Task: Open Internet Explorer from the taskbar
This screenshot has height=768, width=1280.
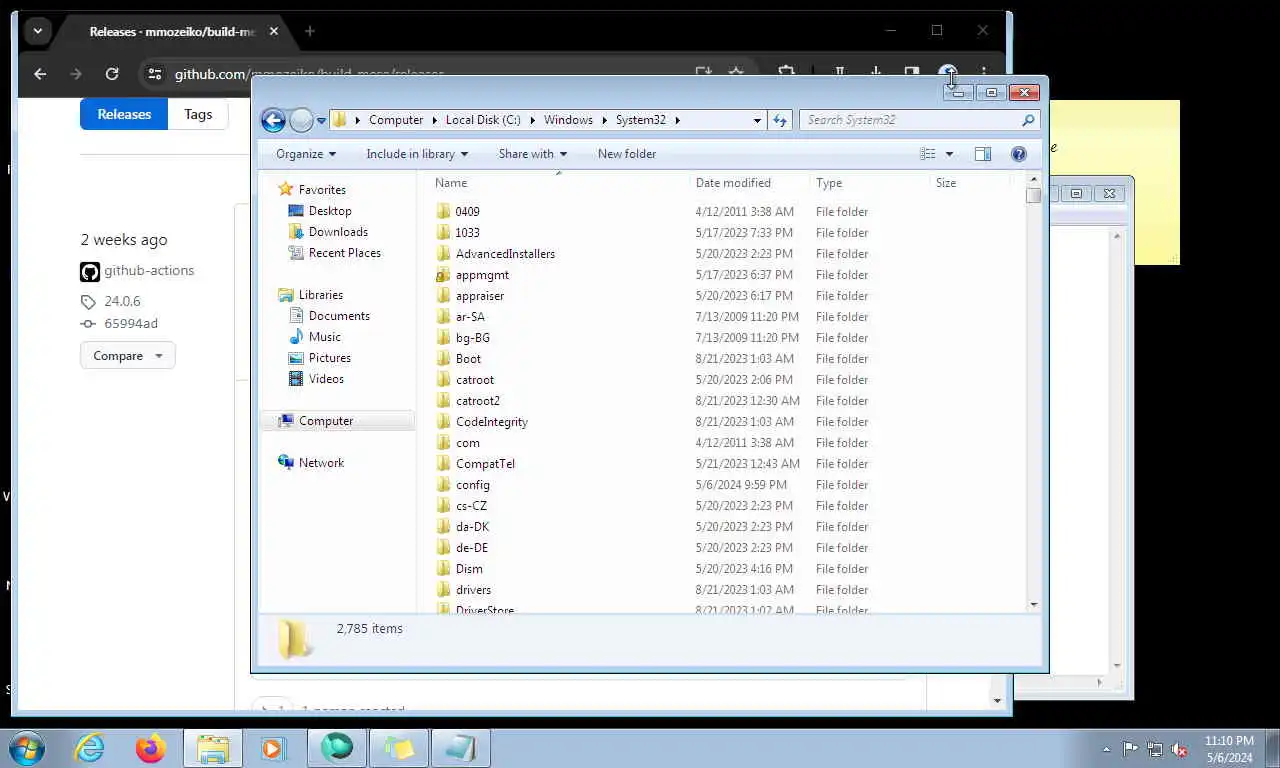Action: (x=89, y=748)
